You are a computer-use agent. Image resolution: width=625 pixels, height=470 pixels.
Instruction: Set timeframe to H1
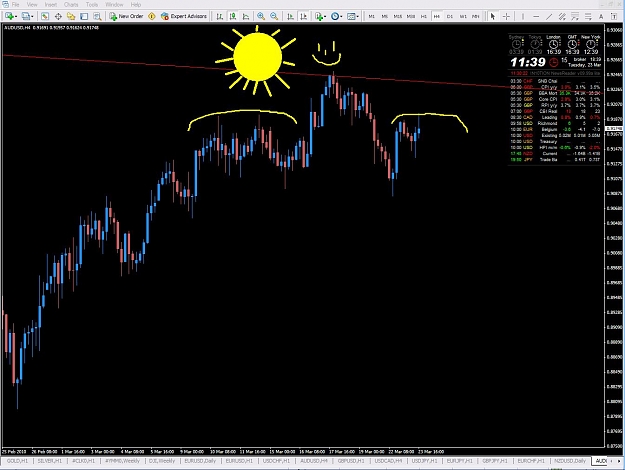point(424,16)
